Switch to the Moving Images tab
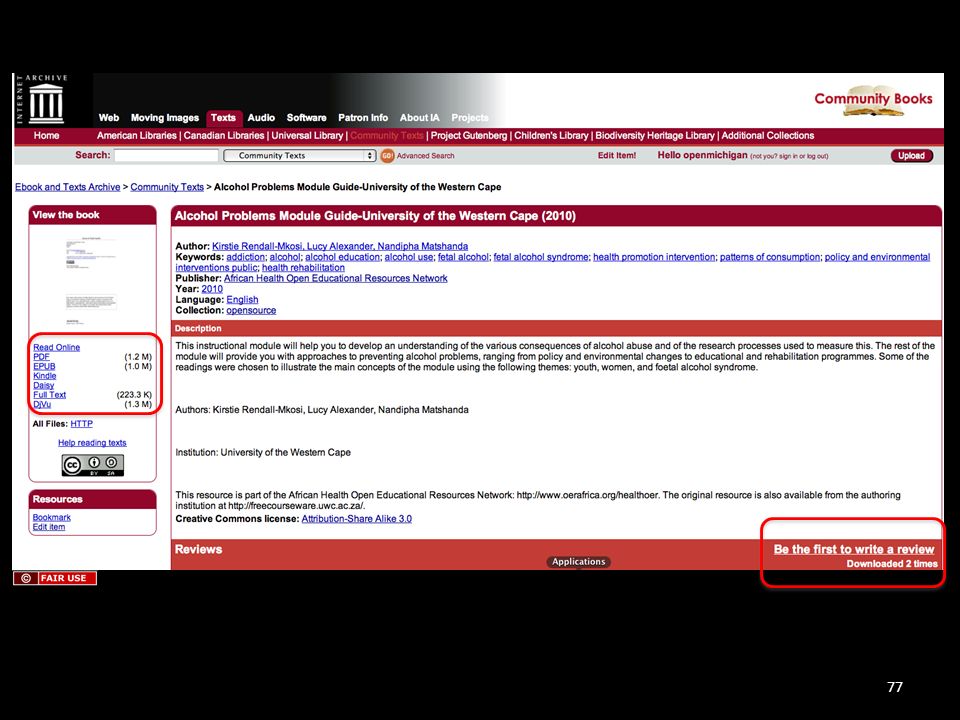The width and height of the screenshot is (960, 720). 165,118
